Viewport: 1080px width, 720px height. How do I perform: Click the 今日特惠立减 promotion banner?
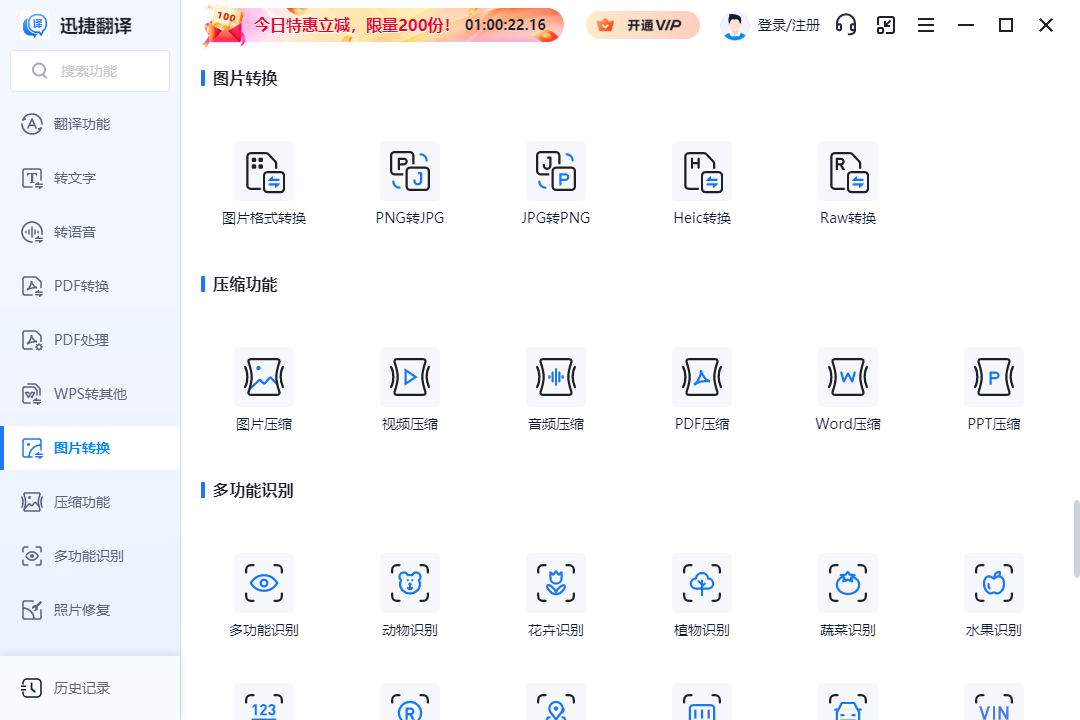[x=383, y=25]
